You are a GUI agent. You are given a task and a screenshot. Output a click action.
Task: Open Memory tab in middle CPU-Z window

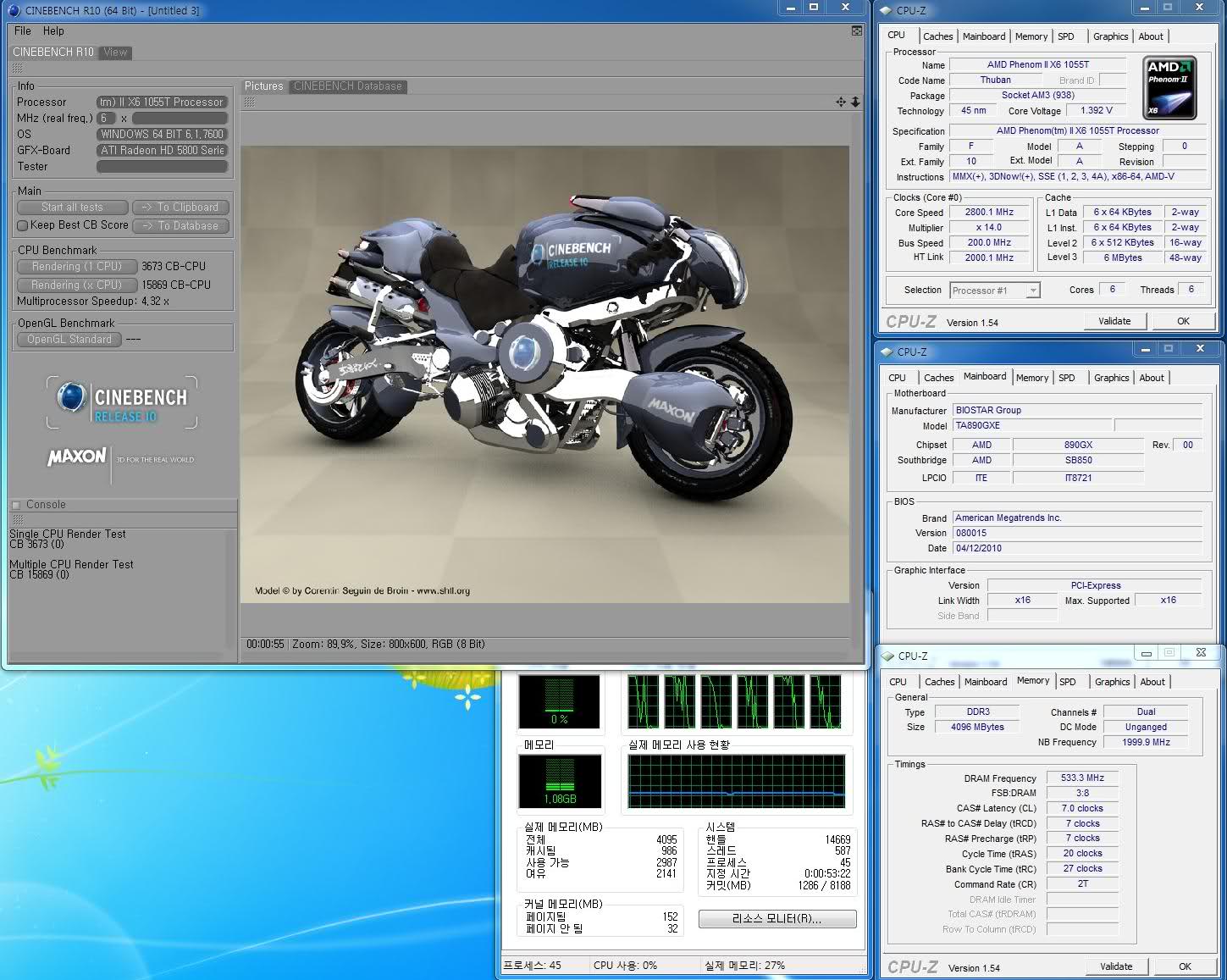pyautogui.click(x=1031, y=378)
